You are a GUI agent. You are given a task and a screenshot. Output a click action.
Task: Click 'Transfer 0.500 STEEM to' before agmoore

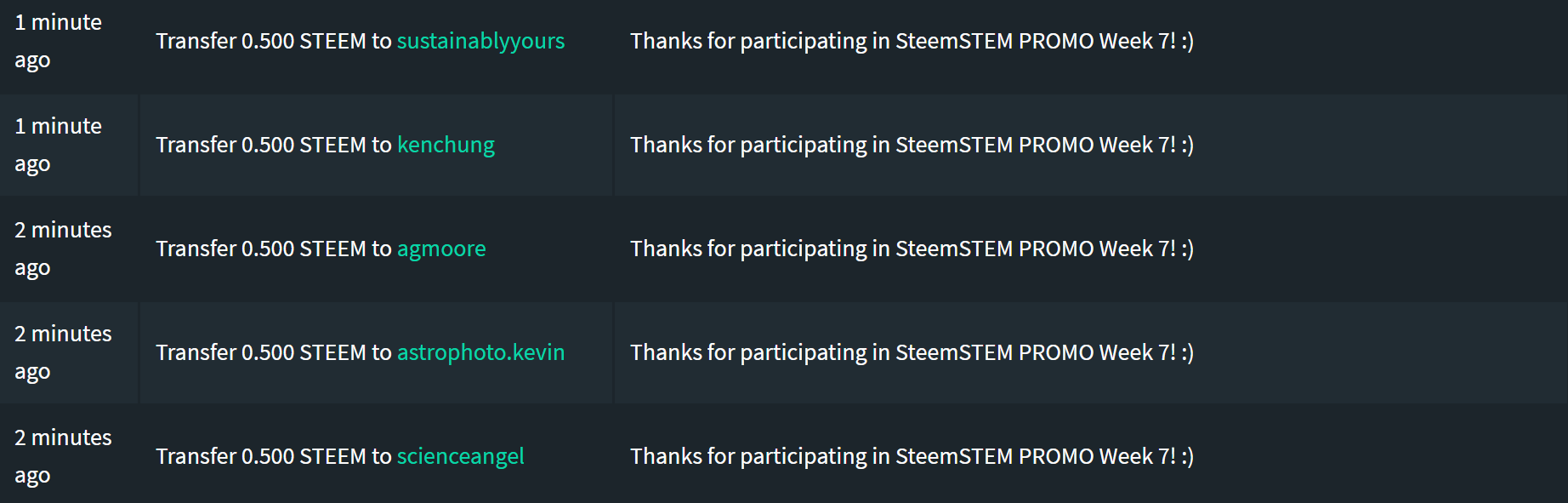tap(274, 249)
